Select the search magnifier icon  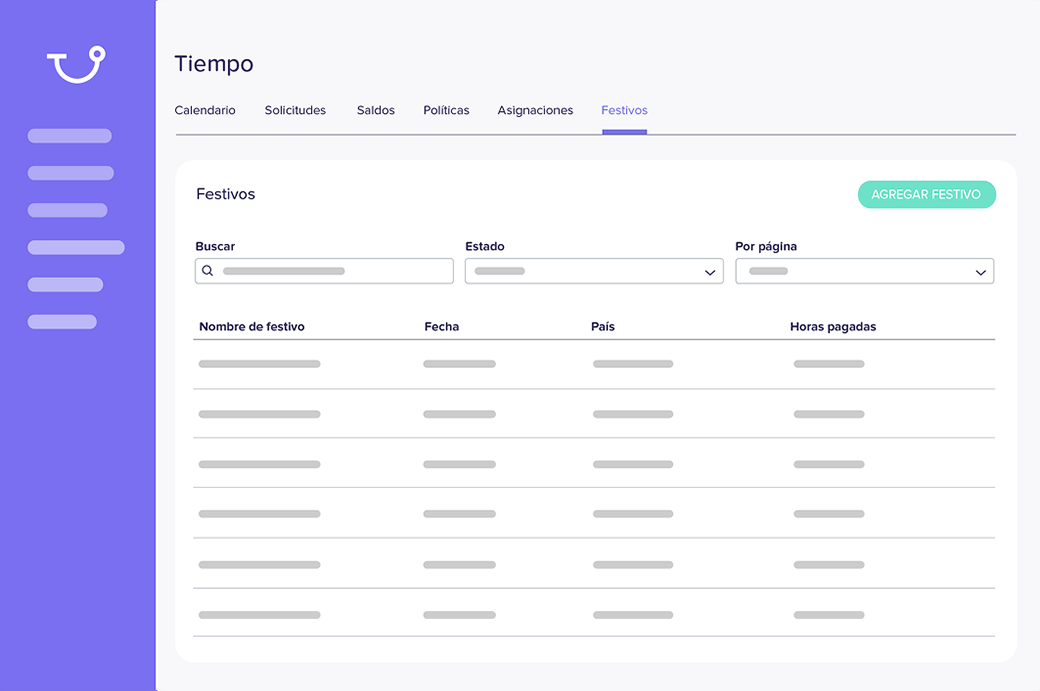(207, 270)
